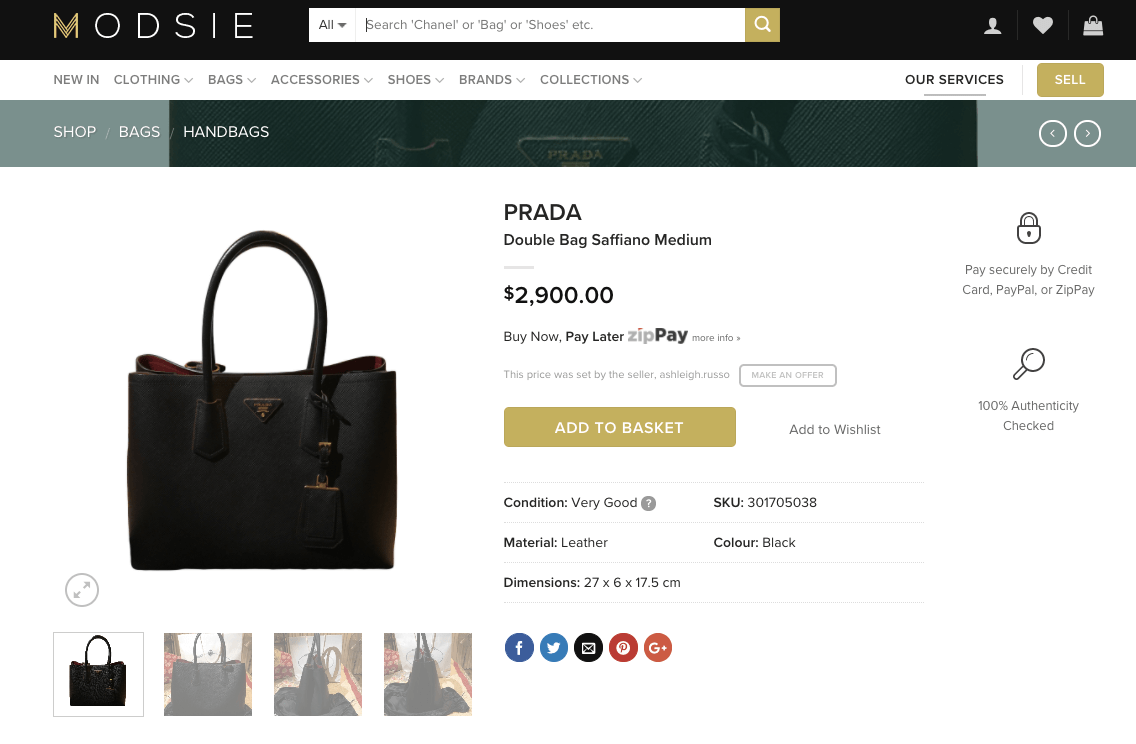Enlarge the product image with the expand icon
The height and width of the screenshot is (744, 1136).
(82, 590)
